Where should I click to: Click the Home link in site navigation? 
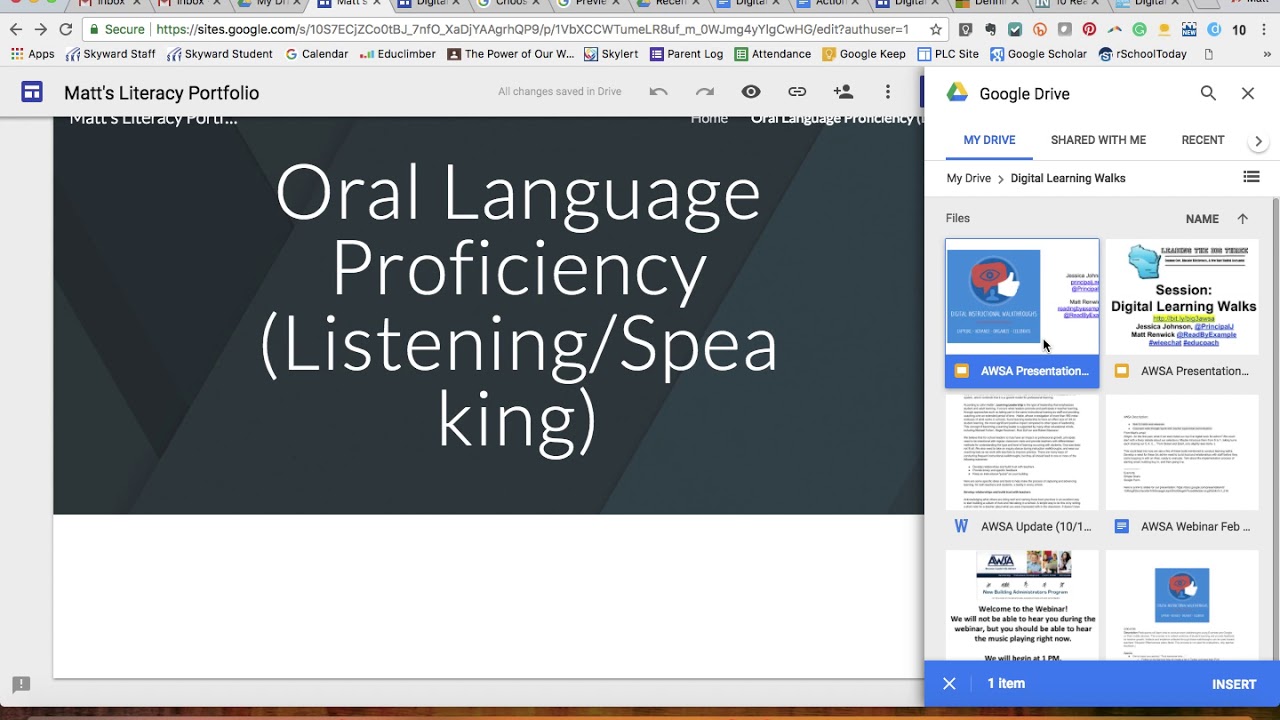tap(709, 119)
